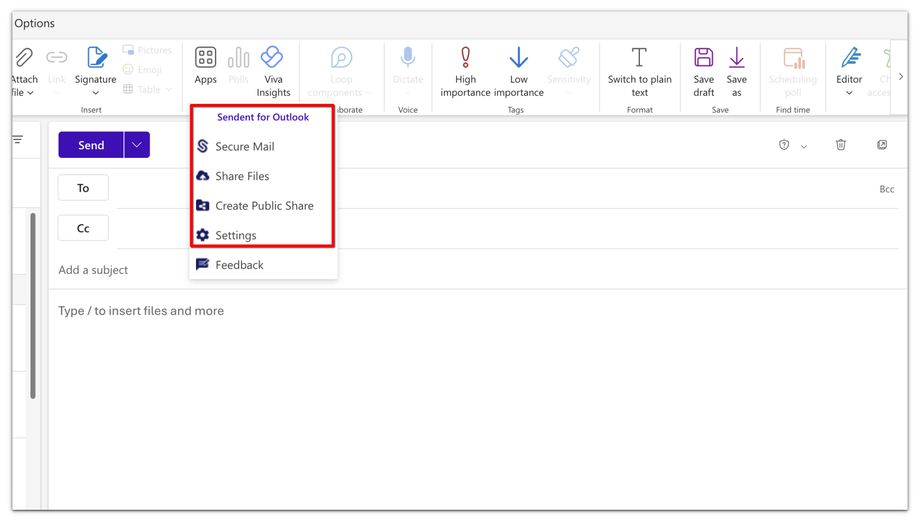Image resolution: width=920 pixels, height=523 pixels.
Task: Open Sendent Settings
Action: pos(263,235)
